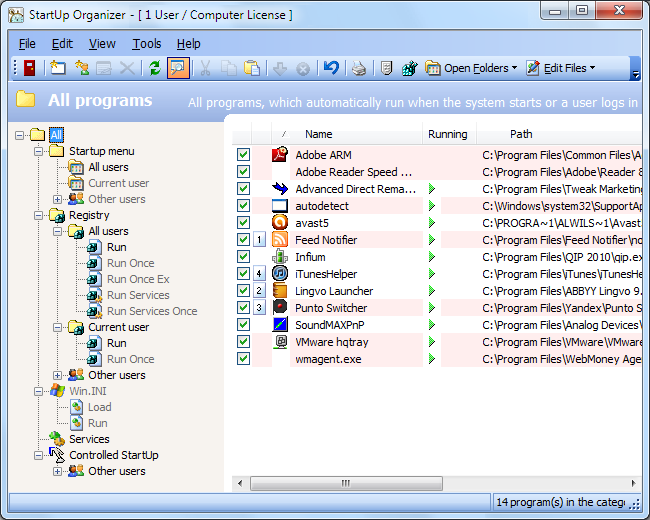Toggle the autodetect checkbox
The height and width of the screenshot is (520, 650).
point(243,206)
